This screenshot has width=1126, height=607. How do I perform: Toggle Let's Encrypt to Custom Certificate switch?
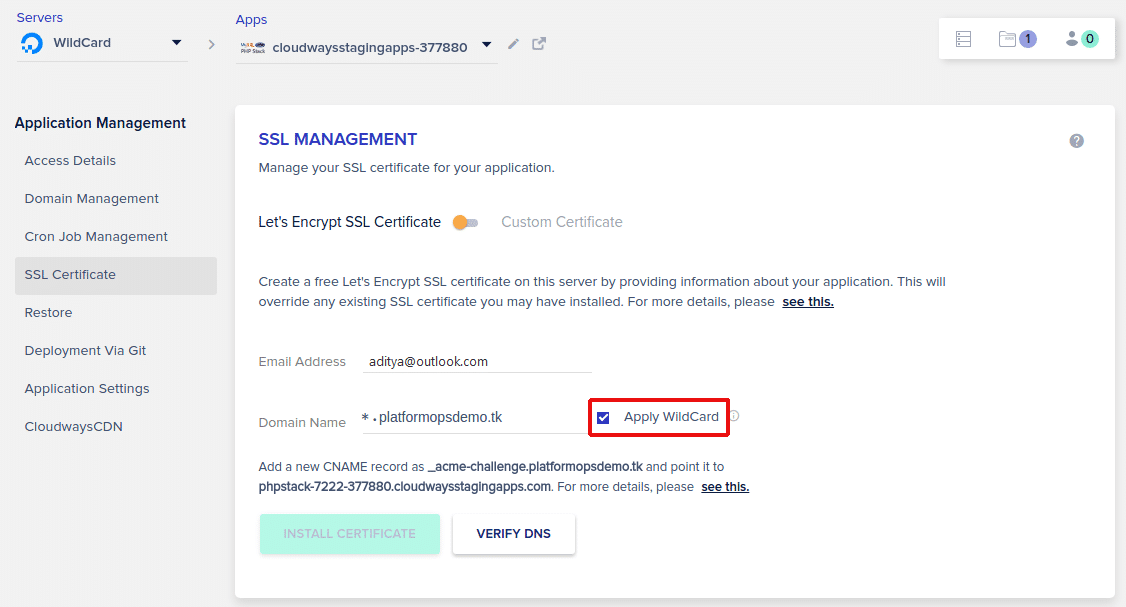(x=465, y=223)
